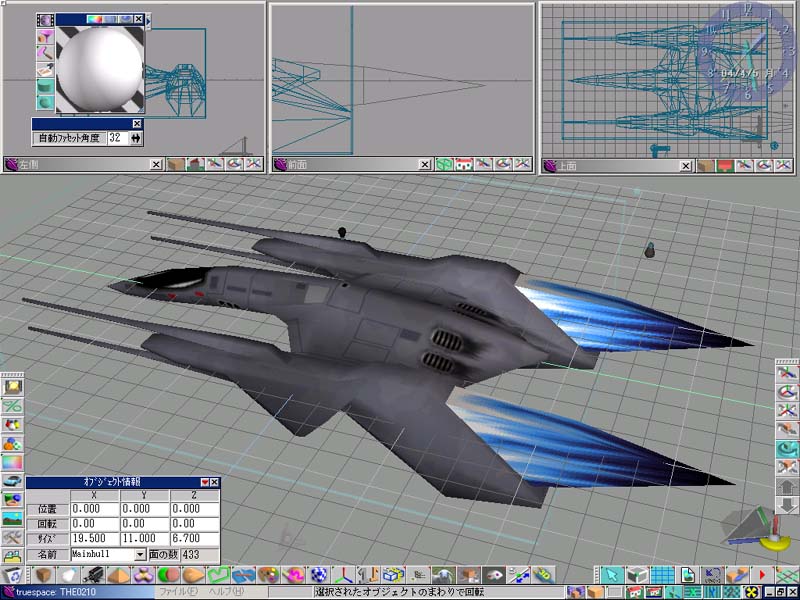Select the settings tools icon in left toolbar
800x600 pixels.
click(x=12, y=538)
